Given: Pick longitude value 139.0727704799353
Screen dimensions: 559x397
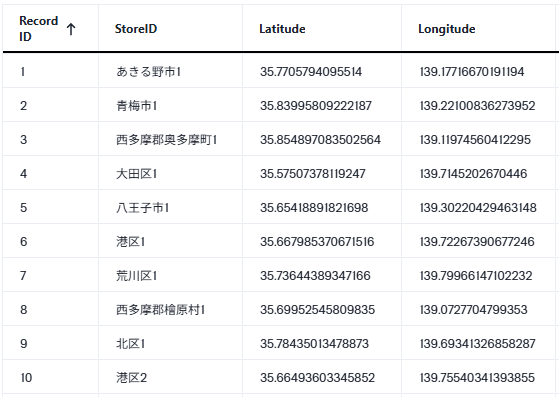Looking at the screenshot, I should 473,310.
